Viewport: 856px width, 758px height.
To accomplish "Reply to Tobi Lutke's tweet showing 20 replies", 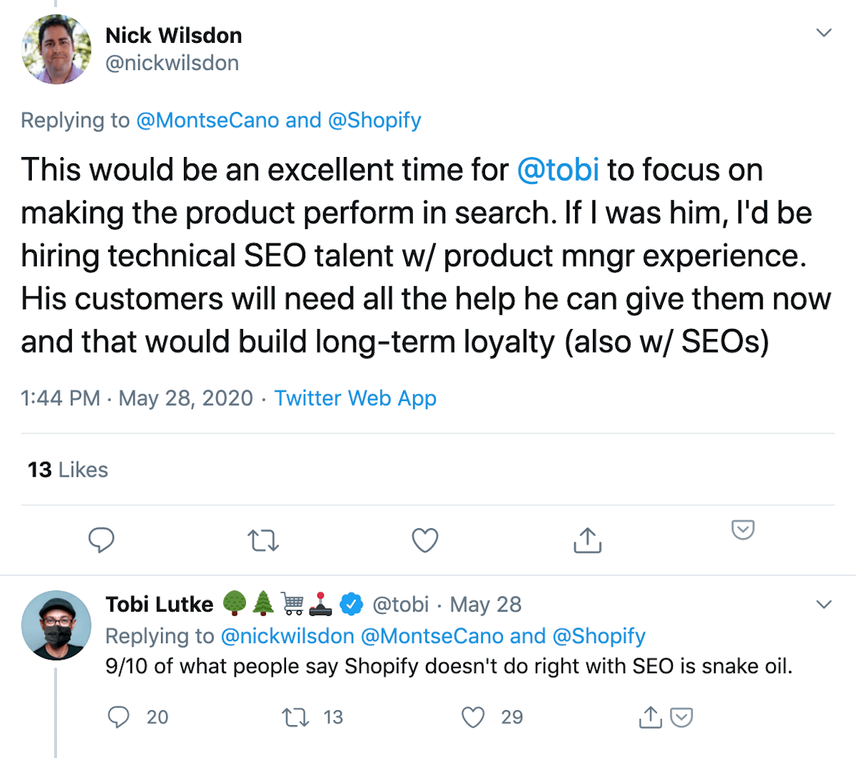I will 118,717.
